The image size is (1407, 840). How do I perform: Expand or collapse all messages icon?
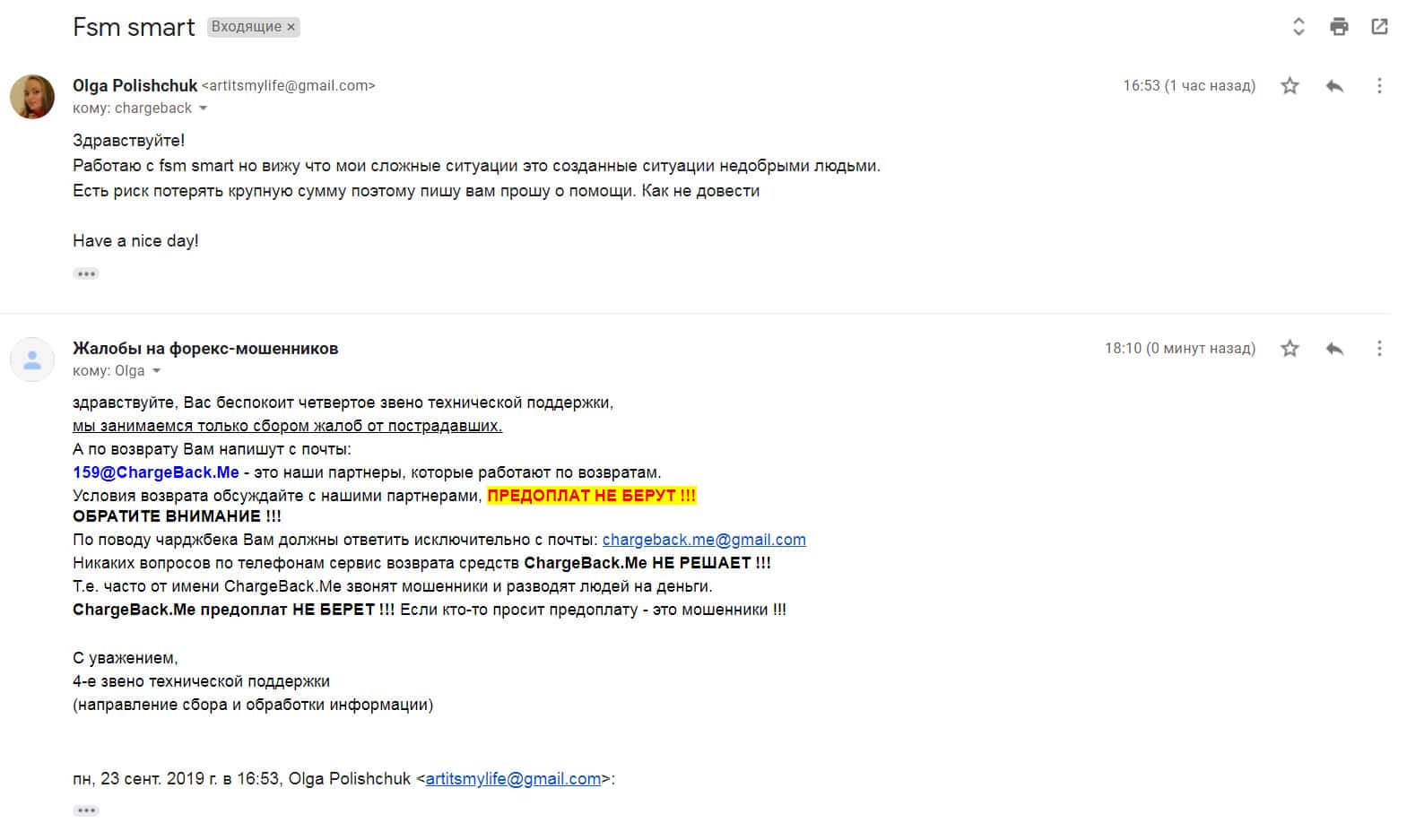click(1298, 27)
